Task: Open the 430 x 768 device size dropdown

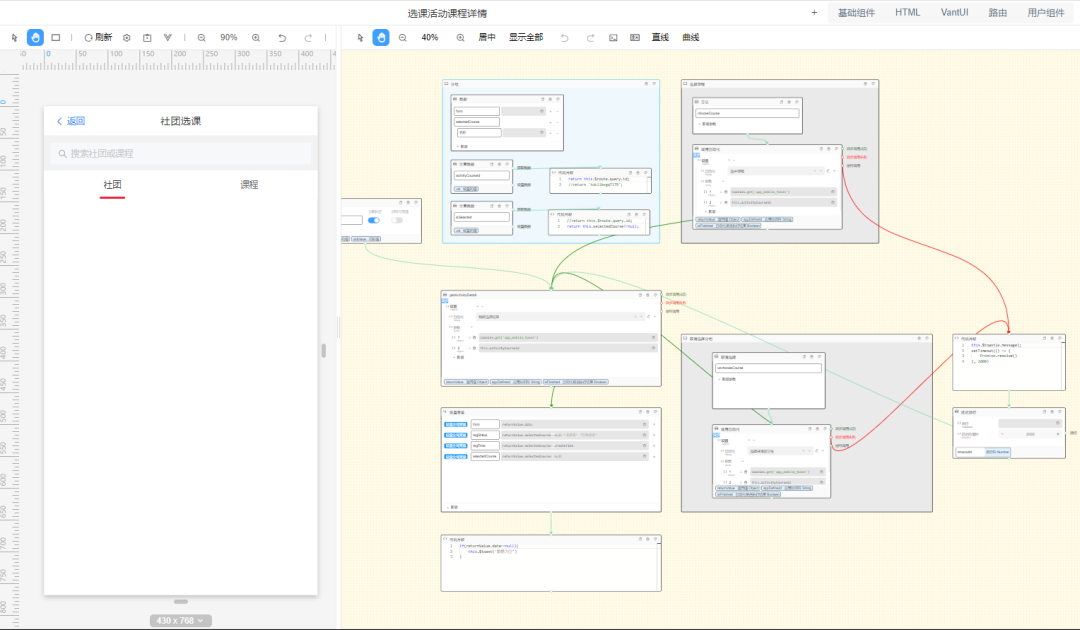Action: [x=180, y=620]
